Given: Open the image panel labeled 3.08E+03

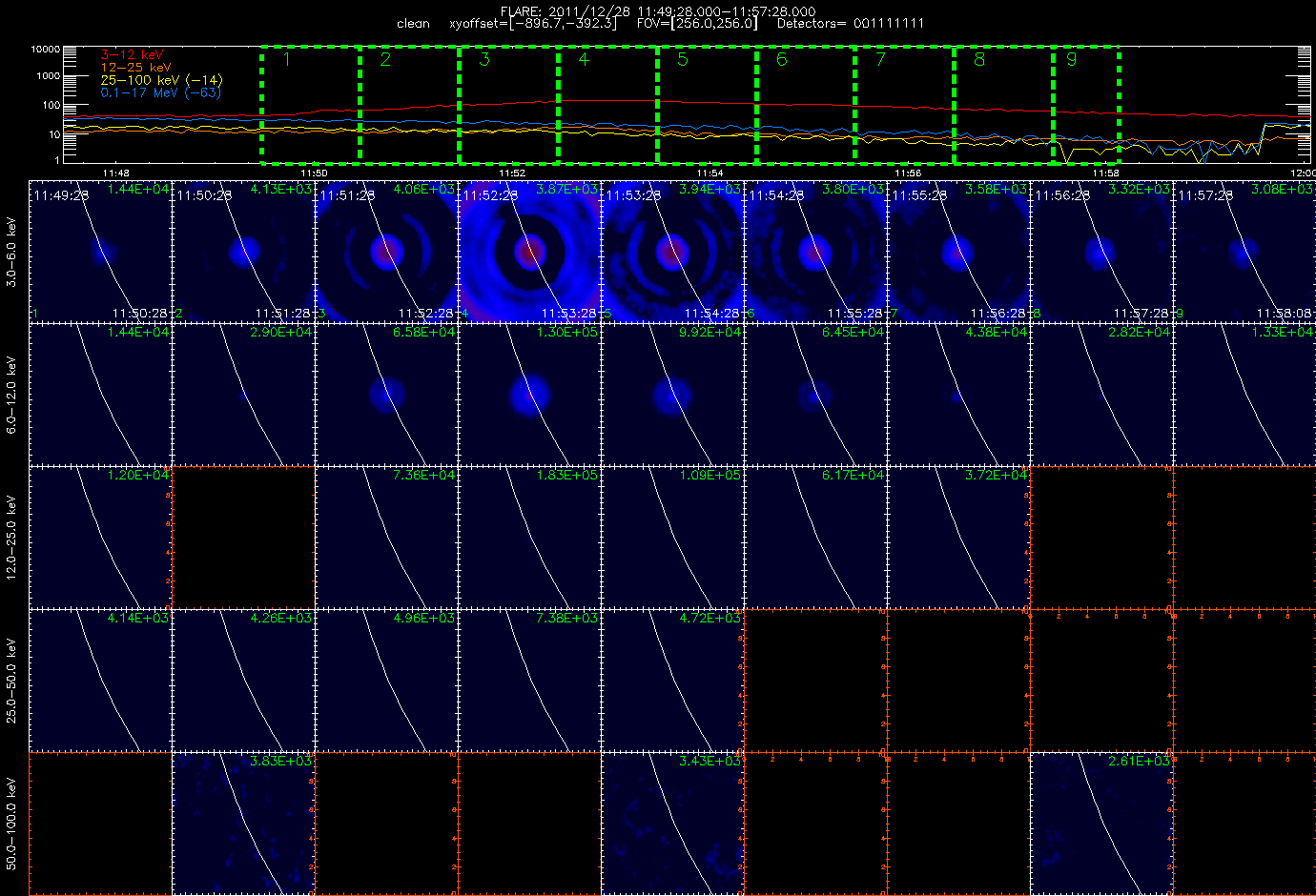Looking at the screenshot, I should coord(1244,252).
